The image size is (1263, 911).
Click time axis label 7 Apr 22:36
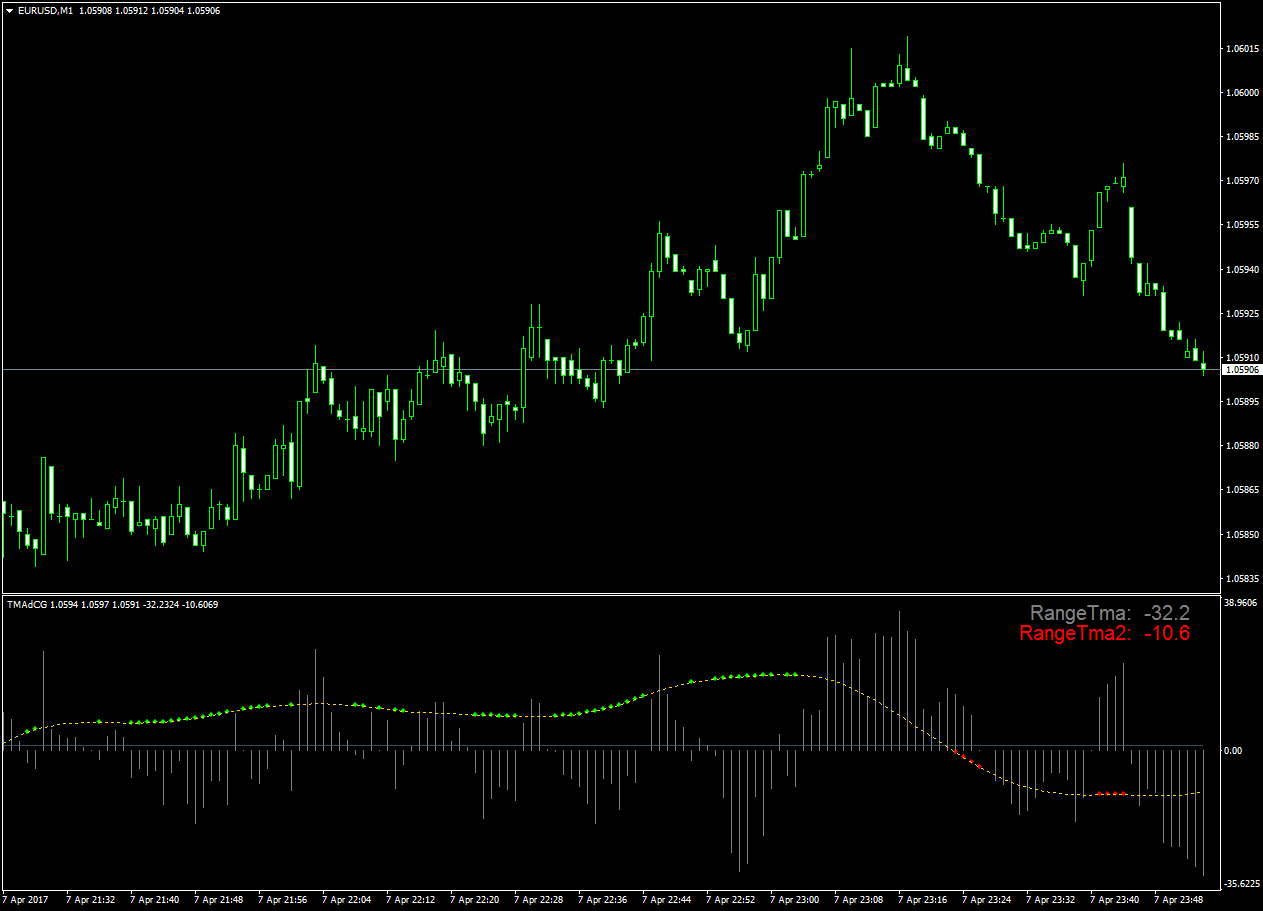point(602,900)
